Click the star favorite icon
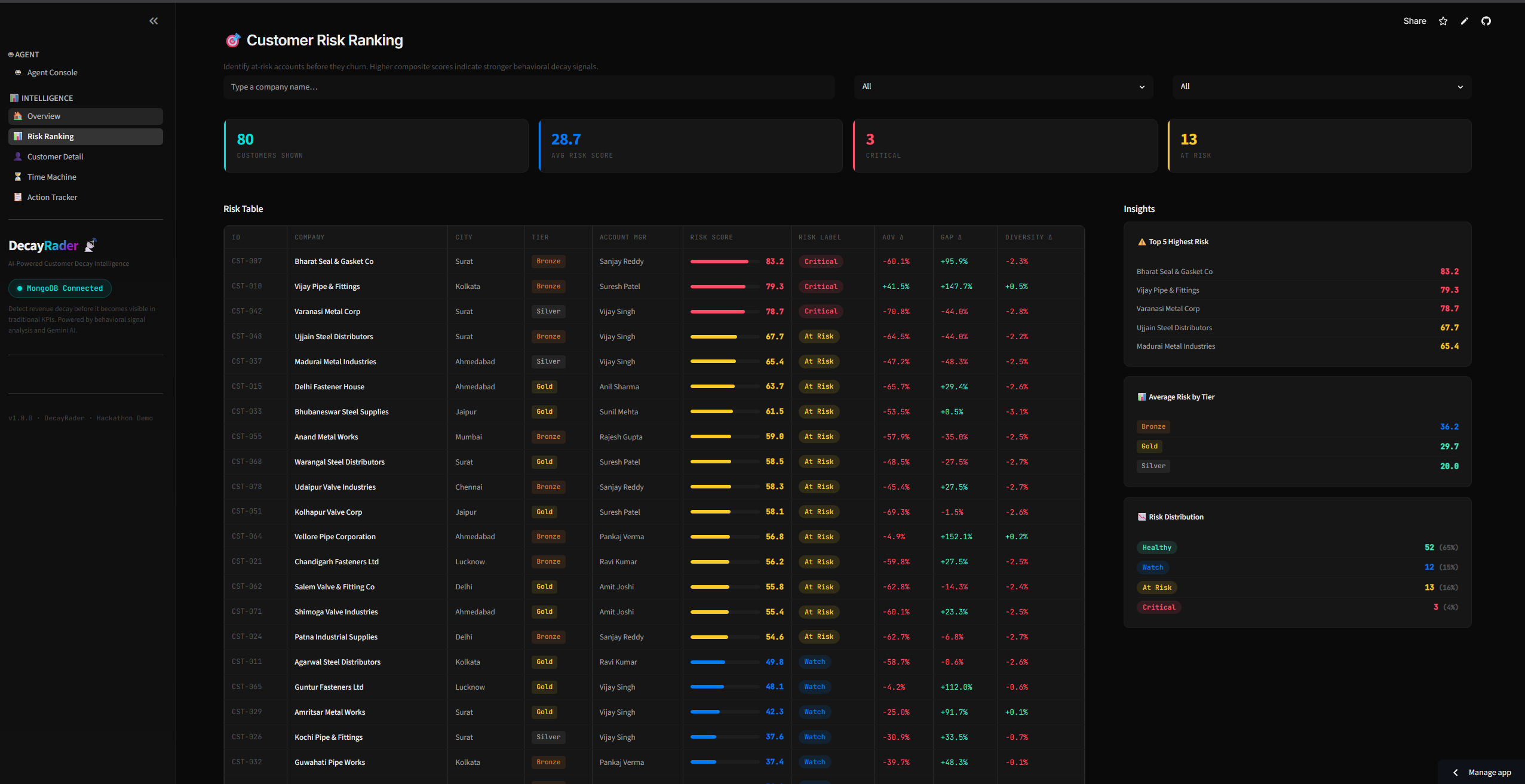 (1443, 21)
